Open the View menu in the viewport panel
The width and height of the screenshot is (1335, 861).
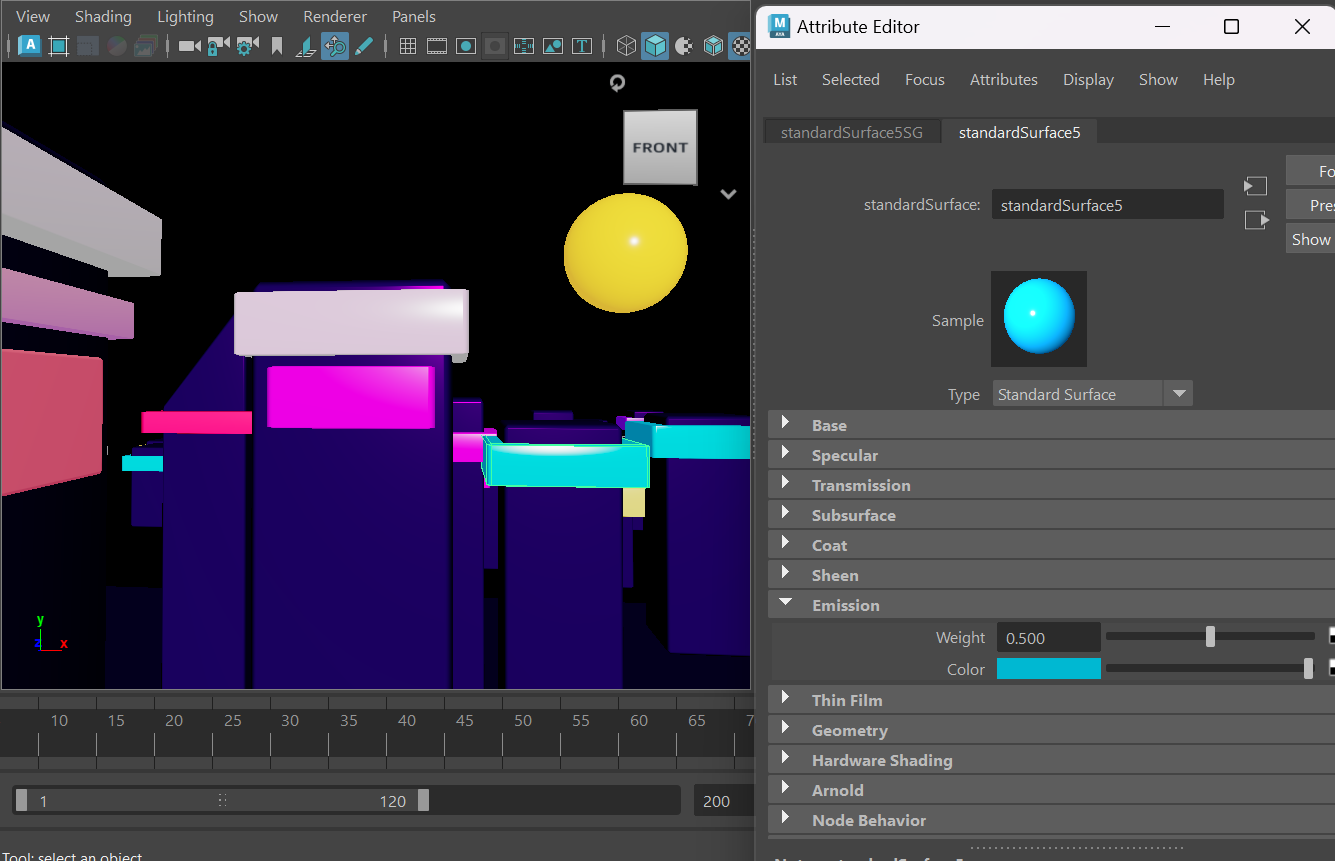point(33,17)
